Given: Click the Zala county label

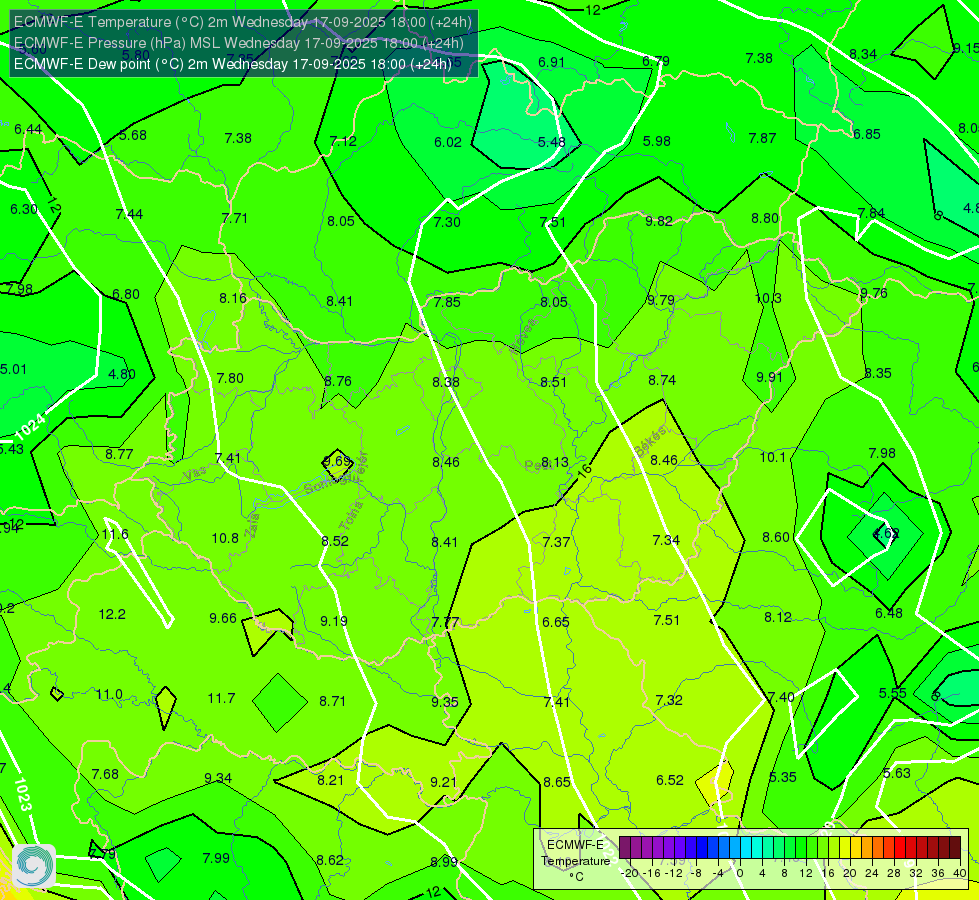Looking at the screenshot, I should point(252,525).
